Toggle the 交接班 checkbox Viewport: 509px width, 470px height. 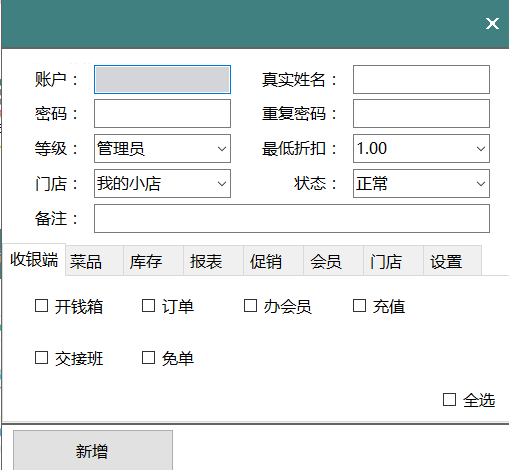pyautogui.click(x=41, y=358)
